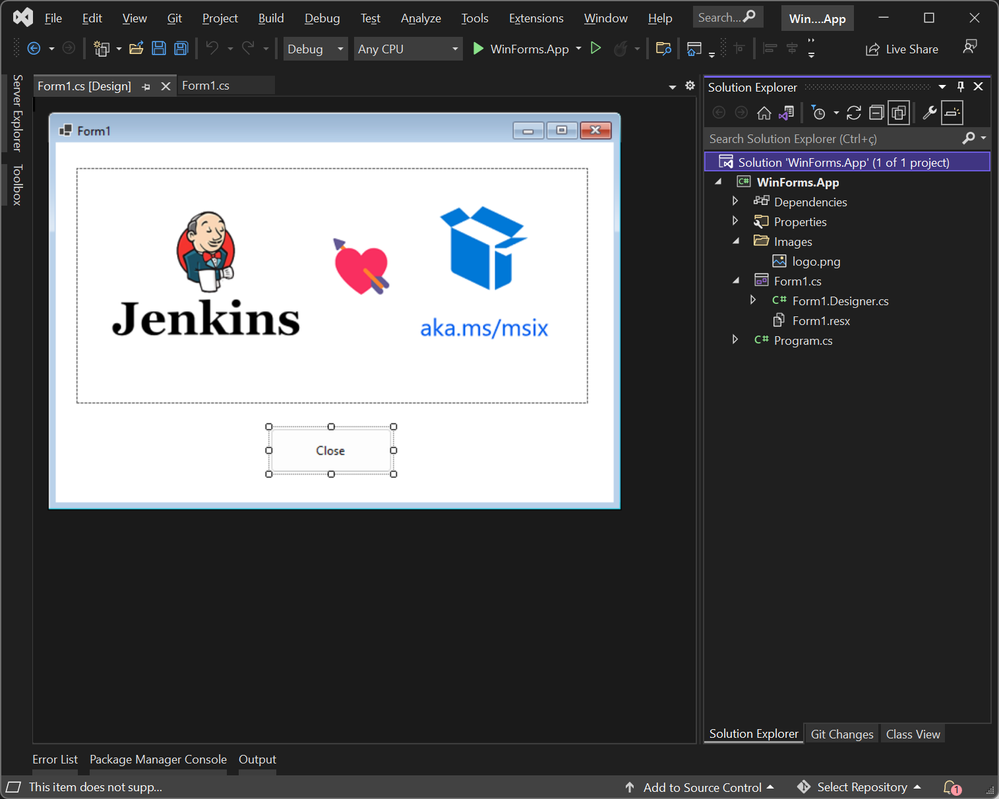999x799 pixels.
Task: Click the Open File folder icon
Action: tap(136, 48)
